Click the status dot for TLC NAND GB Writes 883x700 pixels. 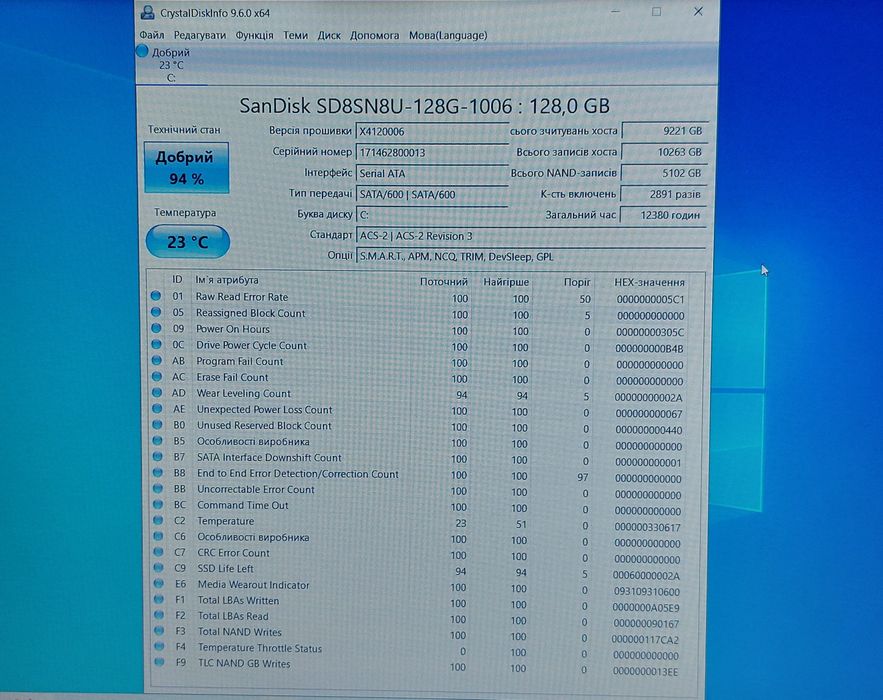[x=159, y=662]
